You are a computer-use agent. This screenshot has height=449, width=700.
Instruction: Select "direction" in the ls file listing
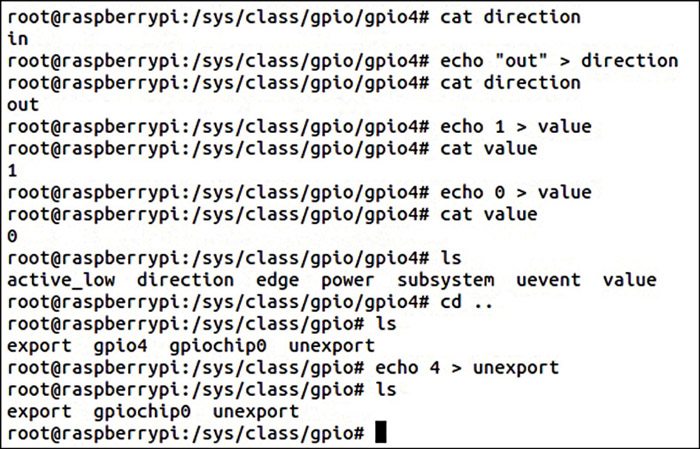tap(185, 280)
